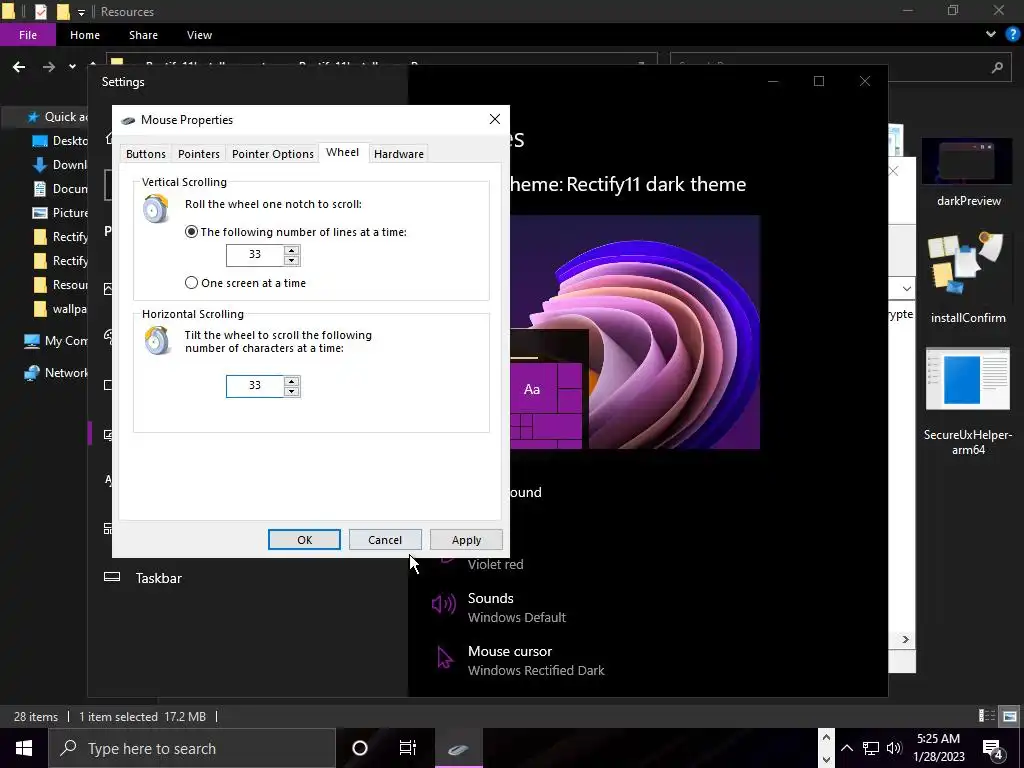The image size is (1024, 768).
Task: Click the Sounds speaker icon in Settings
Action: 444,604
